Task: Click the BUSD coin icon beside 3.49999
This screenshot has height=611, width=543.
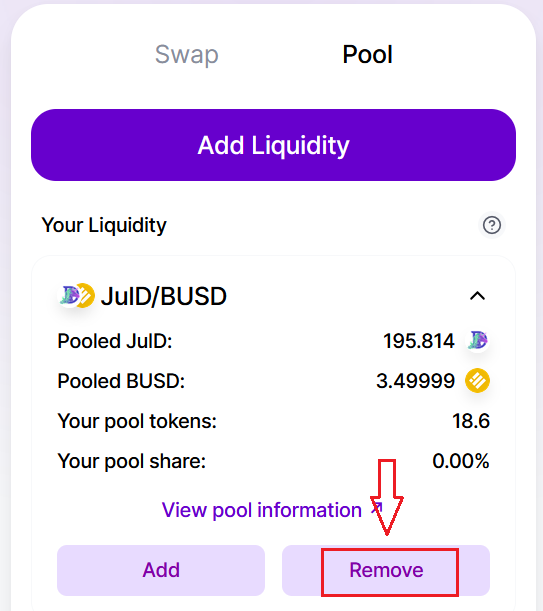Action: point(478,381)
